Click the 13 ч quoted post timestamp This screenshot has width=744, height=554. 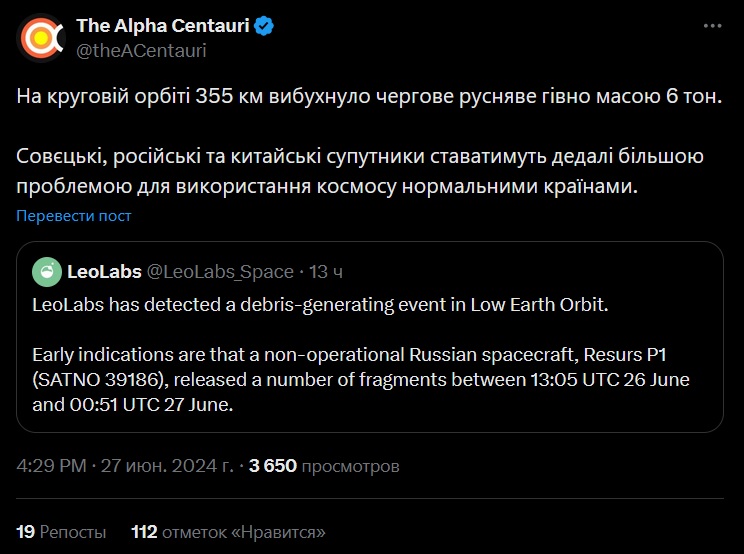pos(327,272)
